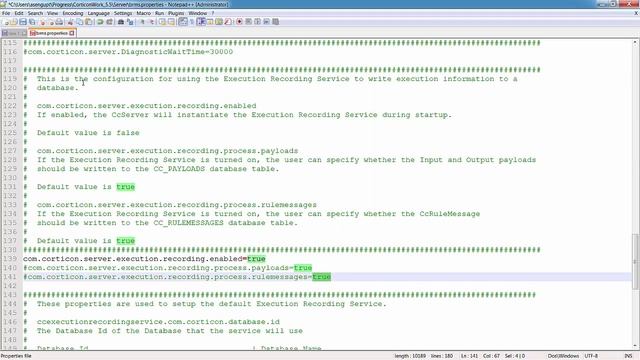Open the Settings menu
Image resolution: width=640 pixels, height=360 pixels.
[123, 13]
